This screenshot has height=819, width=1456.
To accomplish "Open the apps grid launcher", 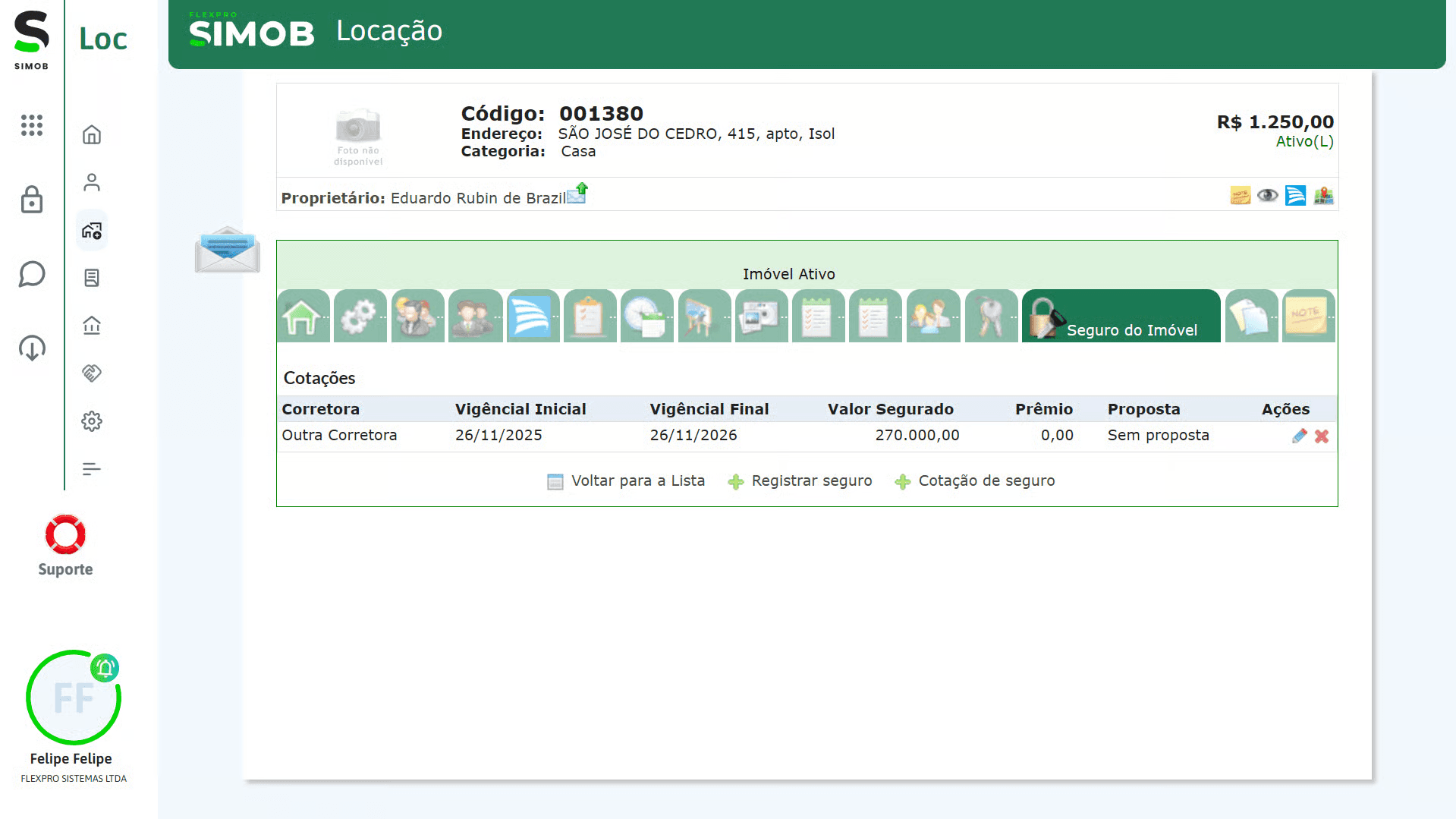I will tap(32, 125).
